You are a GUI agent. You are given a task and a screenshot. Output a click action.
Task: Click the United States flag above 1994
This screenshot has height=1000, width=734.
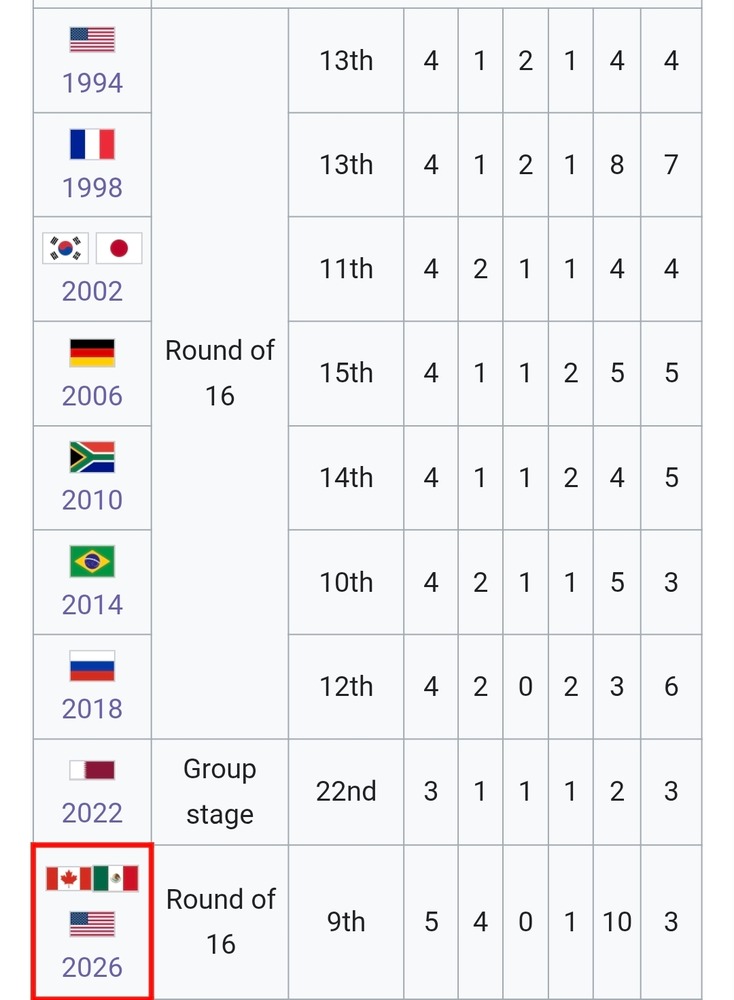[92, 40]
